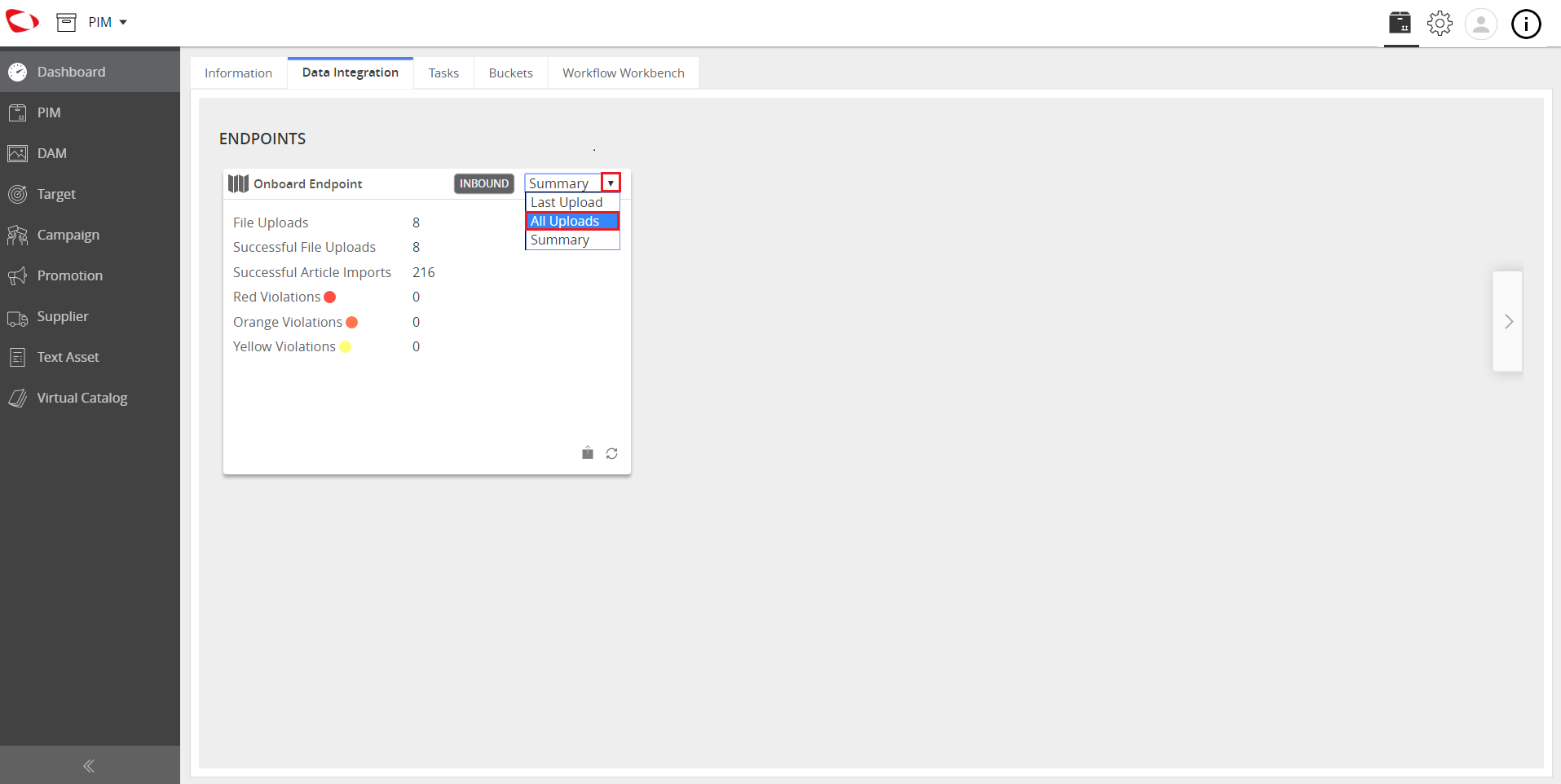Viewport: 1561px width, 784px height.
Task: Open the Supplier sidebar section
Action: 90,316
